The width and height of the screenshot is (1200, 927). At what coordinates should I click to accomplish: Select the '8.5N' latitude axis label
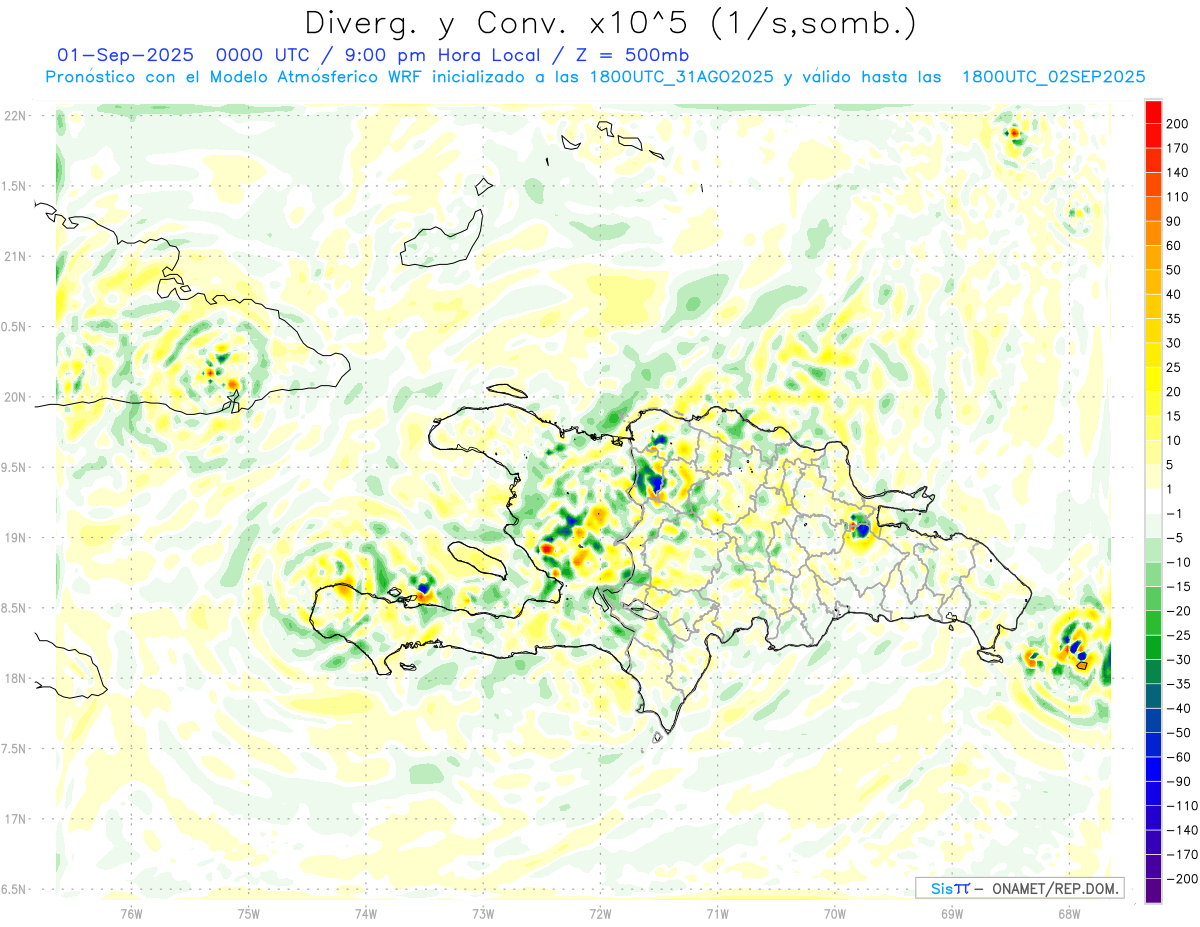coord(15,608)
